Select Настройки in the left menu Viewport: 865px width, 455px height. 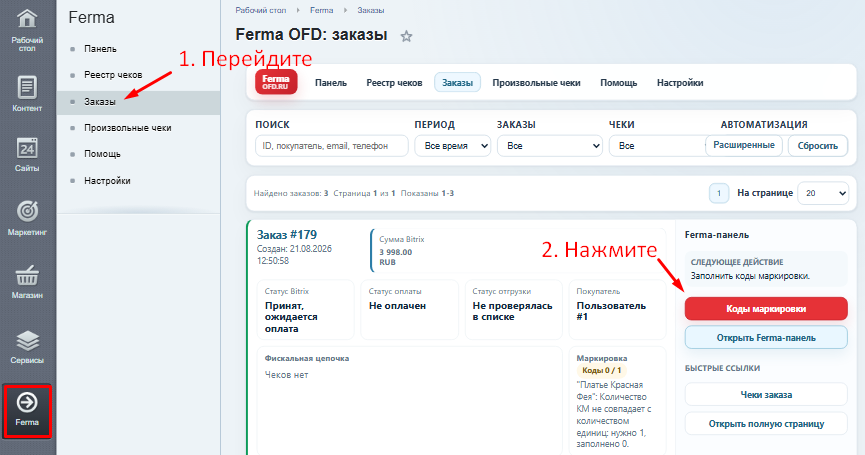point(107,181)
